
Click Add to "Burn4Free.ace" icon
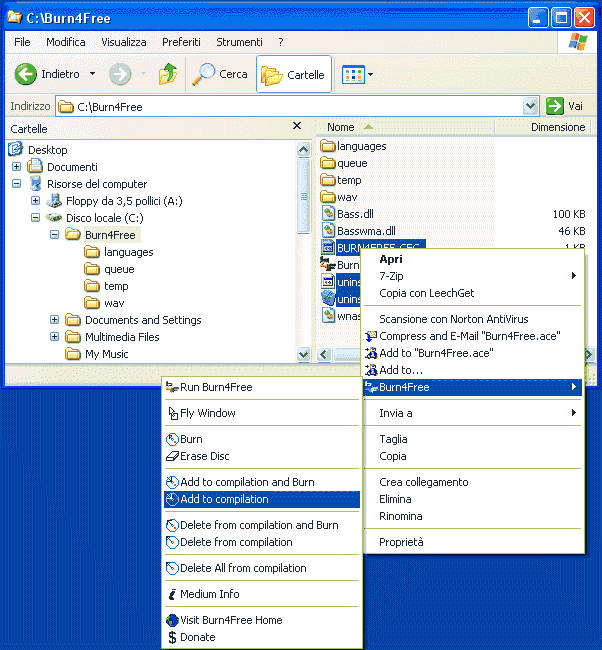[x=371, y=353]
